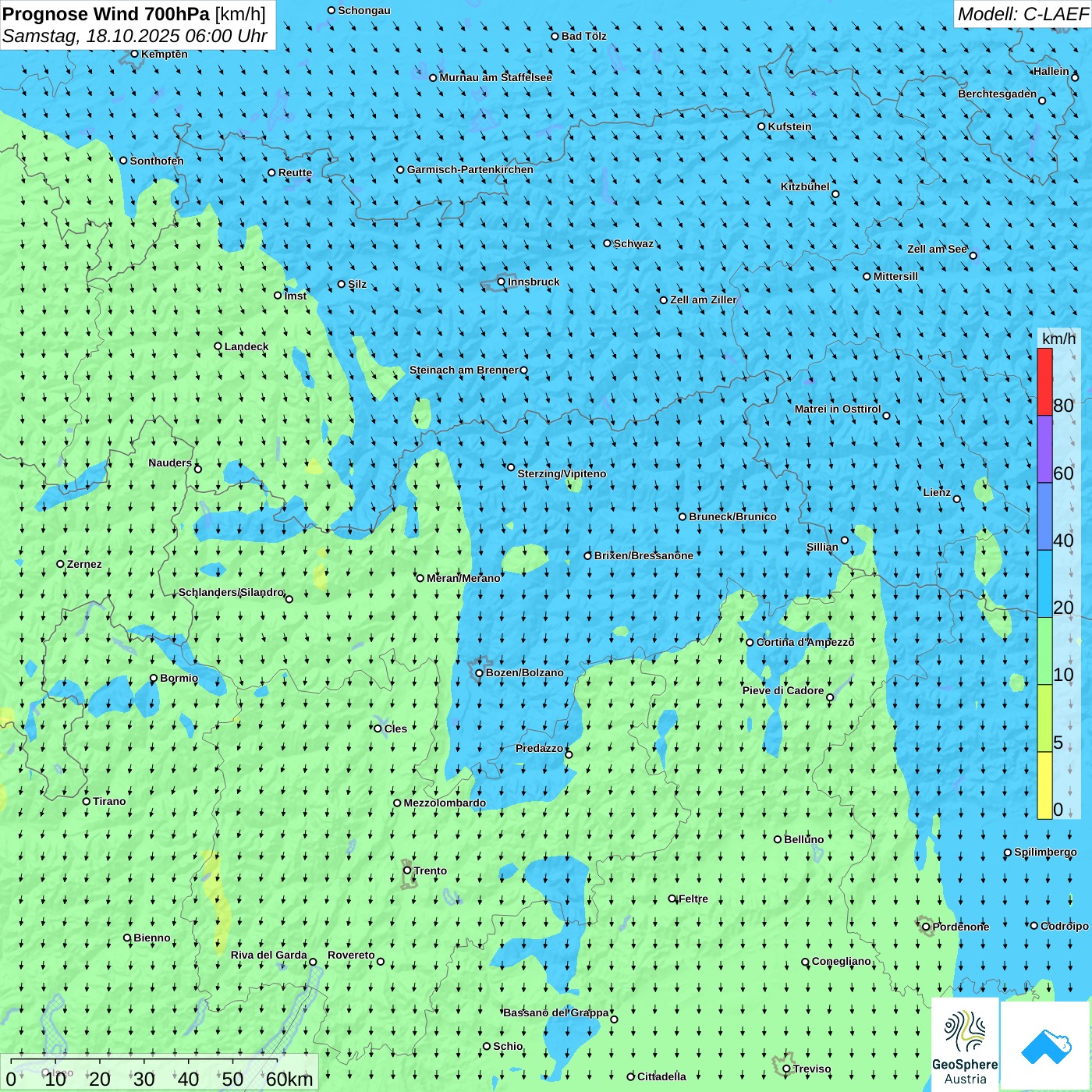1092x1092 pixels.
Task: Click the Reutte city label
Action: click(295, 172)
